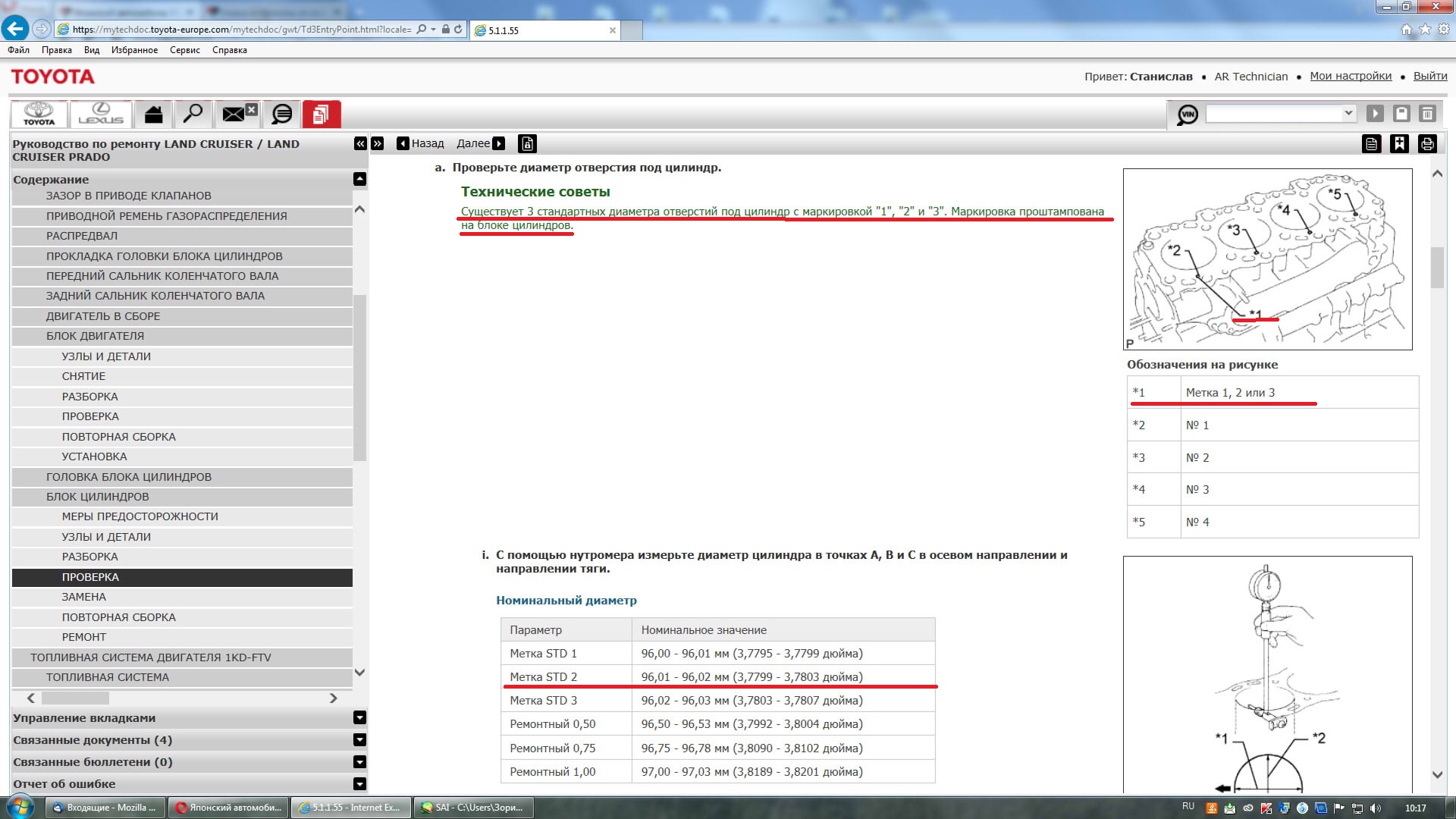1456x819 pixels.
Task: Click the sidebar horizontal scrollbar right arrow
Action: 333,698
